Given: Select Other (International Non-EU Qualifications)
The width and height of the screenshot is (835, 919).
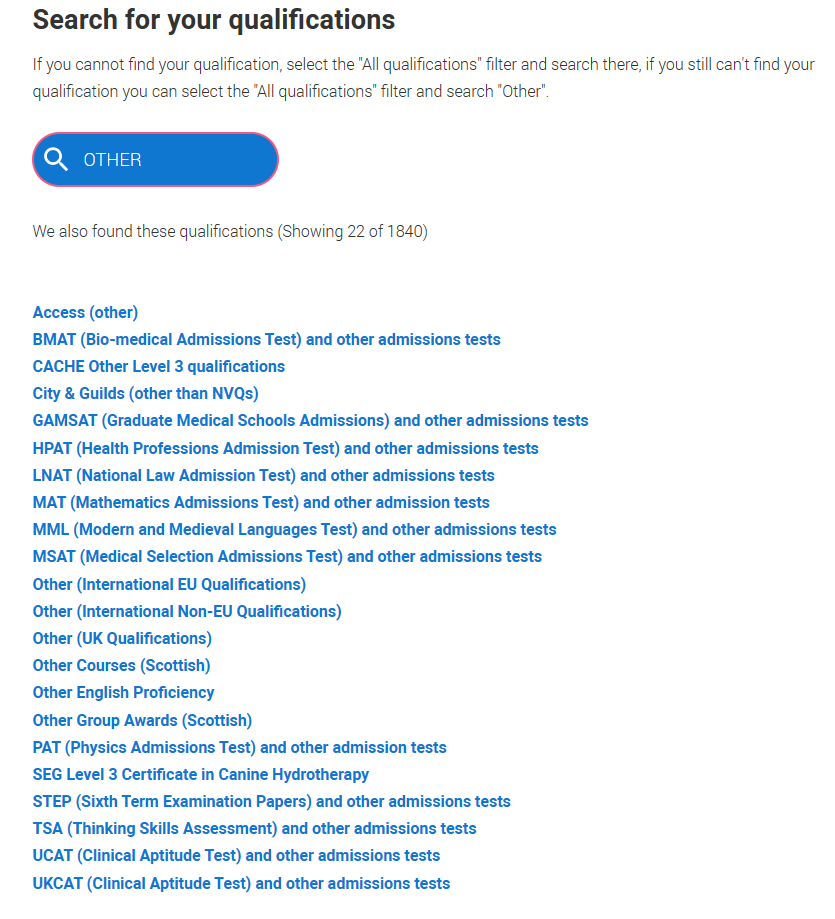Looking at the screenshot, I should 187,611.
